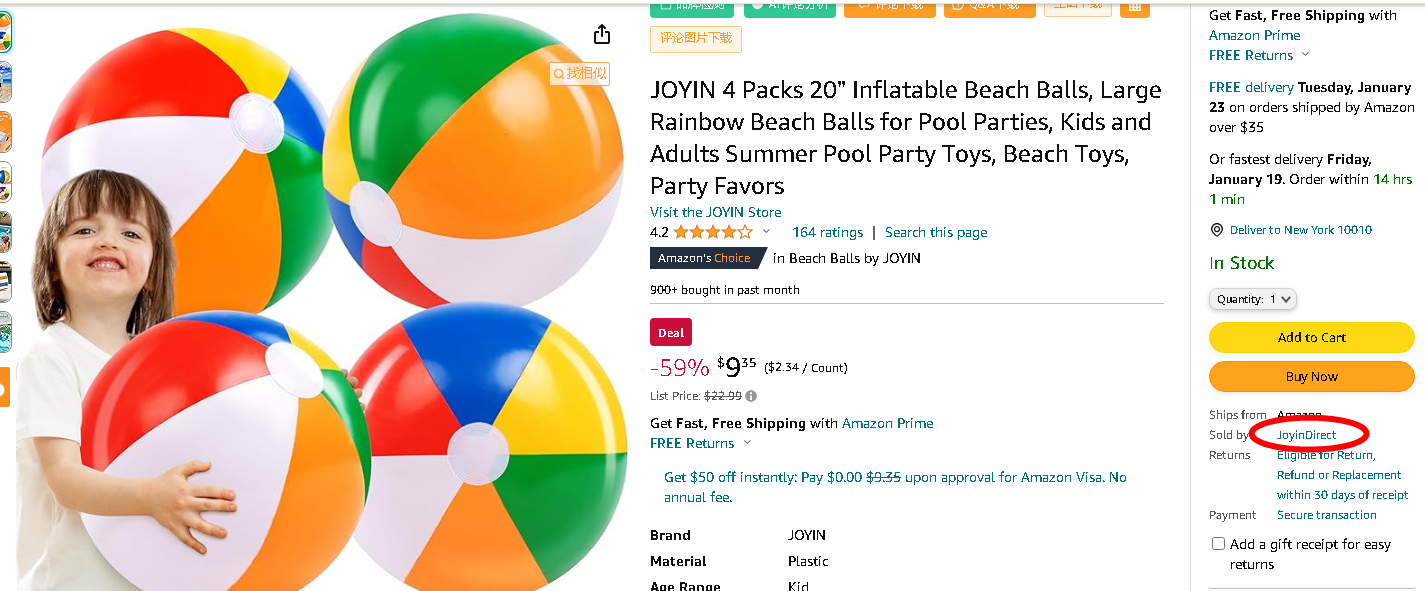
Task: Expand FREE Returns in the buy box
Action: tap(1305, 55)
